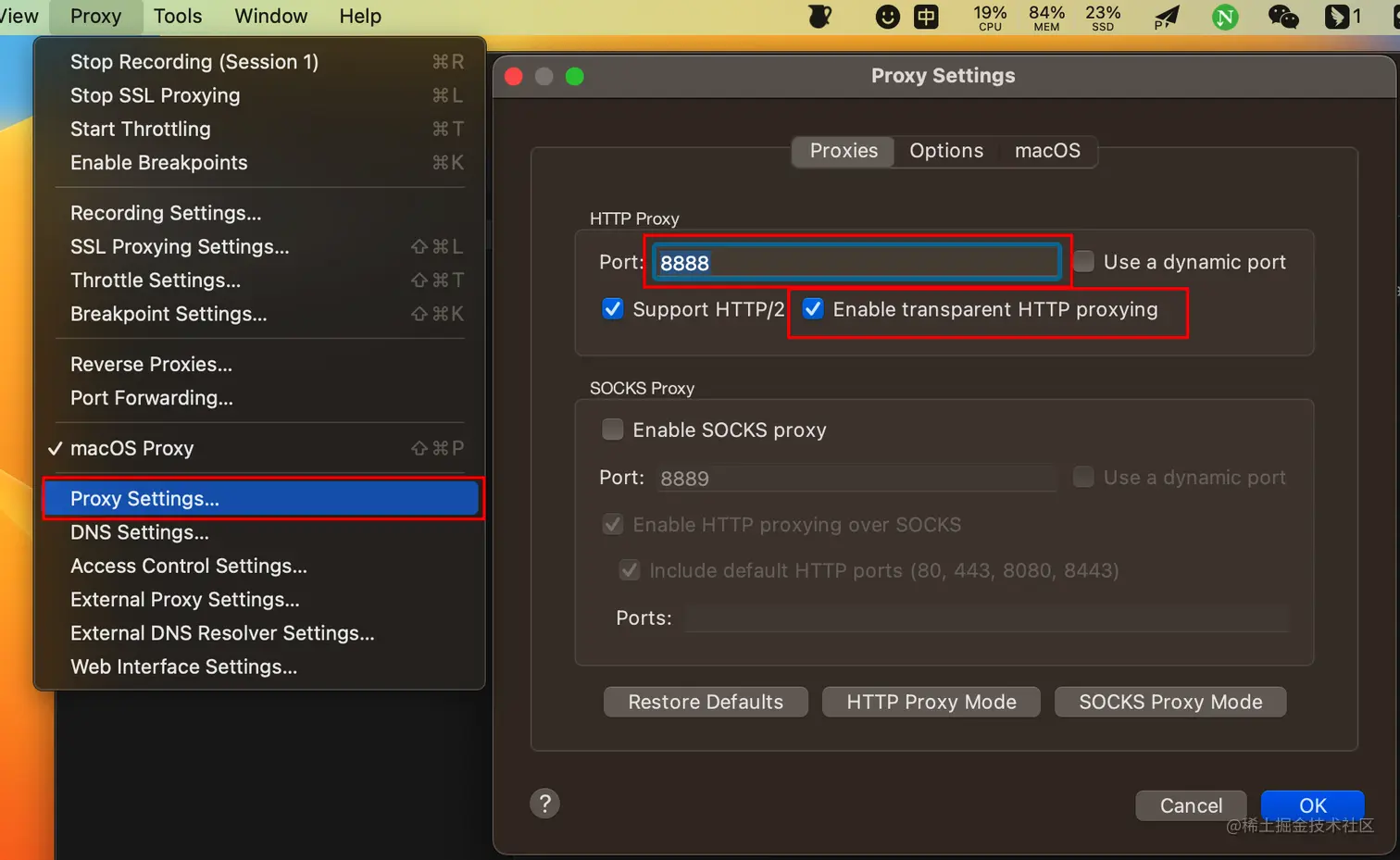Uncheck Support HTTP/2
The width and height of the screenshot is (1400, 860).
(613, 309)
